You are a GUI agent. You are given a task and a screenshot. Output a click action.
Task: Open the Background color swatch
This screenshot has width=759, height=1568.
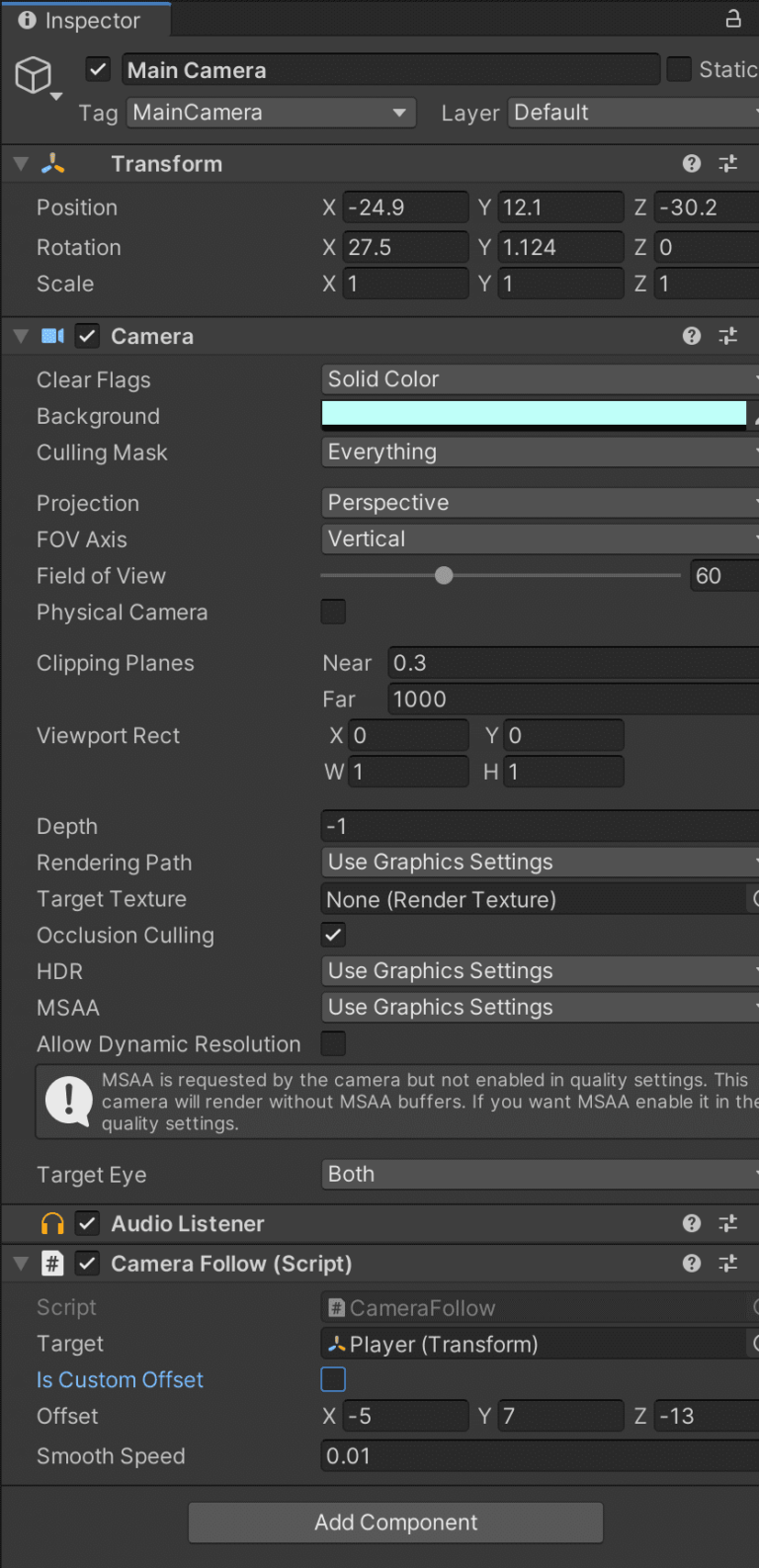coord(534,415)
